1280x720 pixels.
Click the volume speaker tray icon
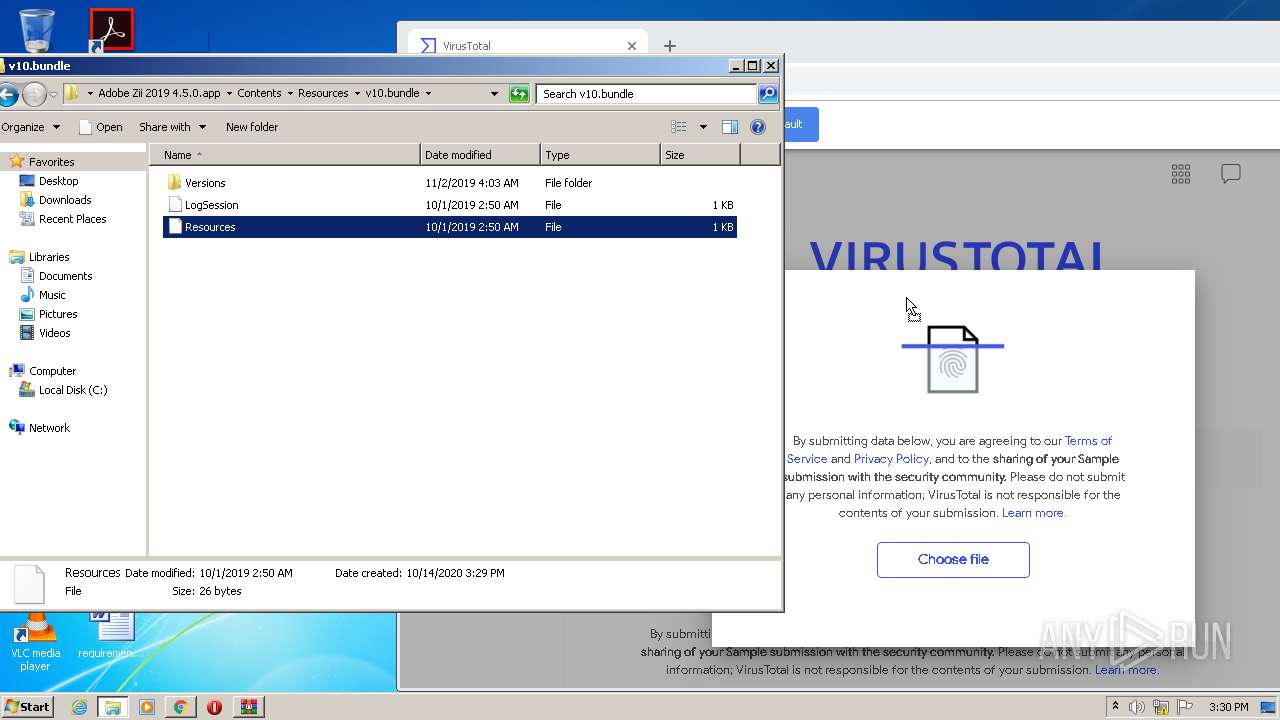click(1137, 707)
